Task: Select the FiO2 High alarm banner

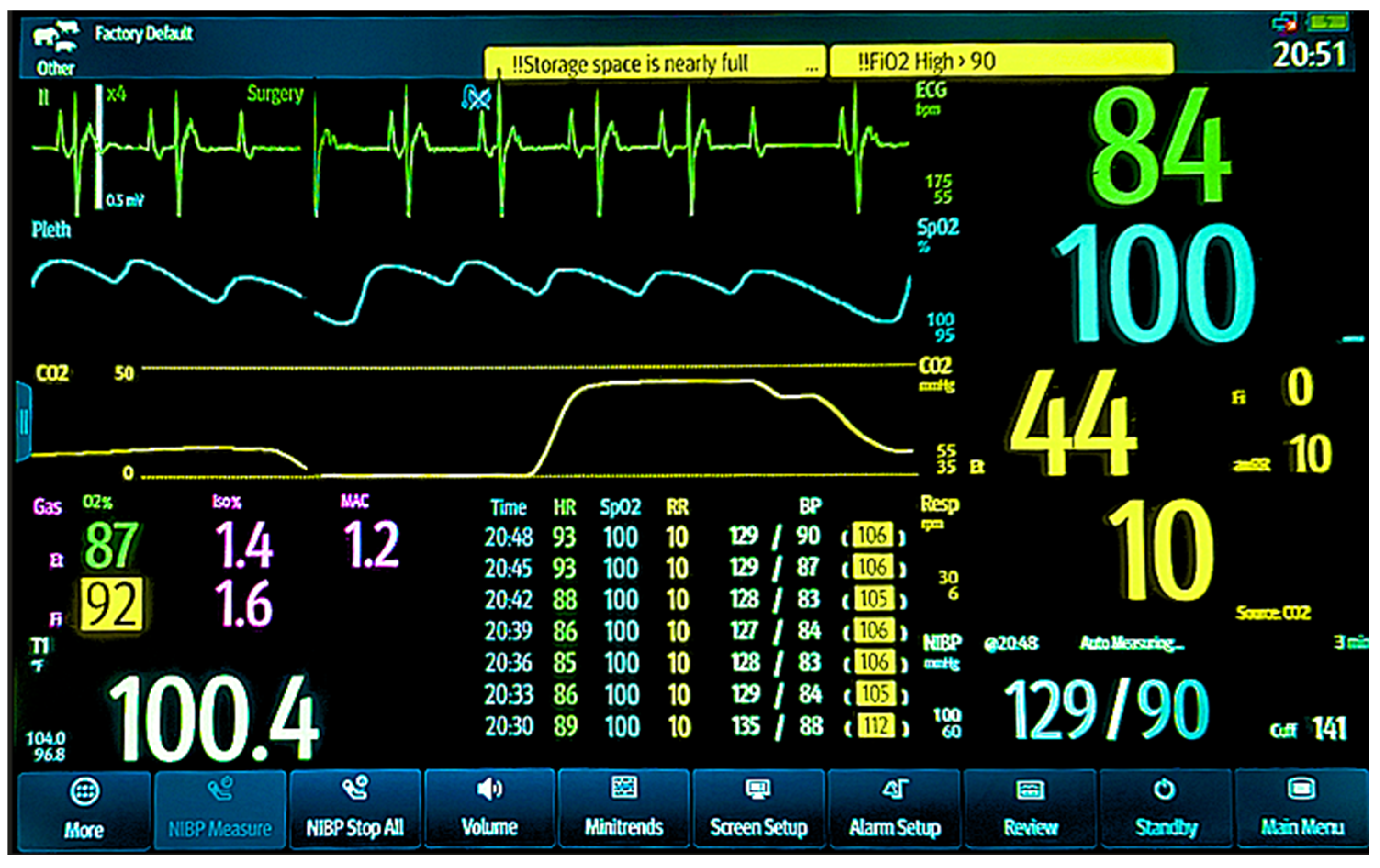Action: [1001, 61]
